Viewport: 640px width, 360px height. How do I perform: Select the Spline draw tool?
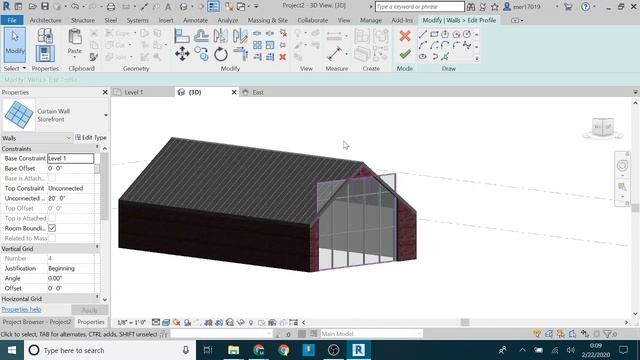click(467, 45)
